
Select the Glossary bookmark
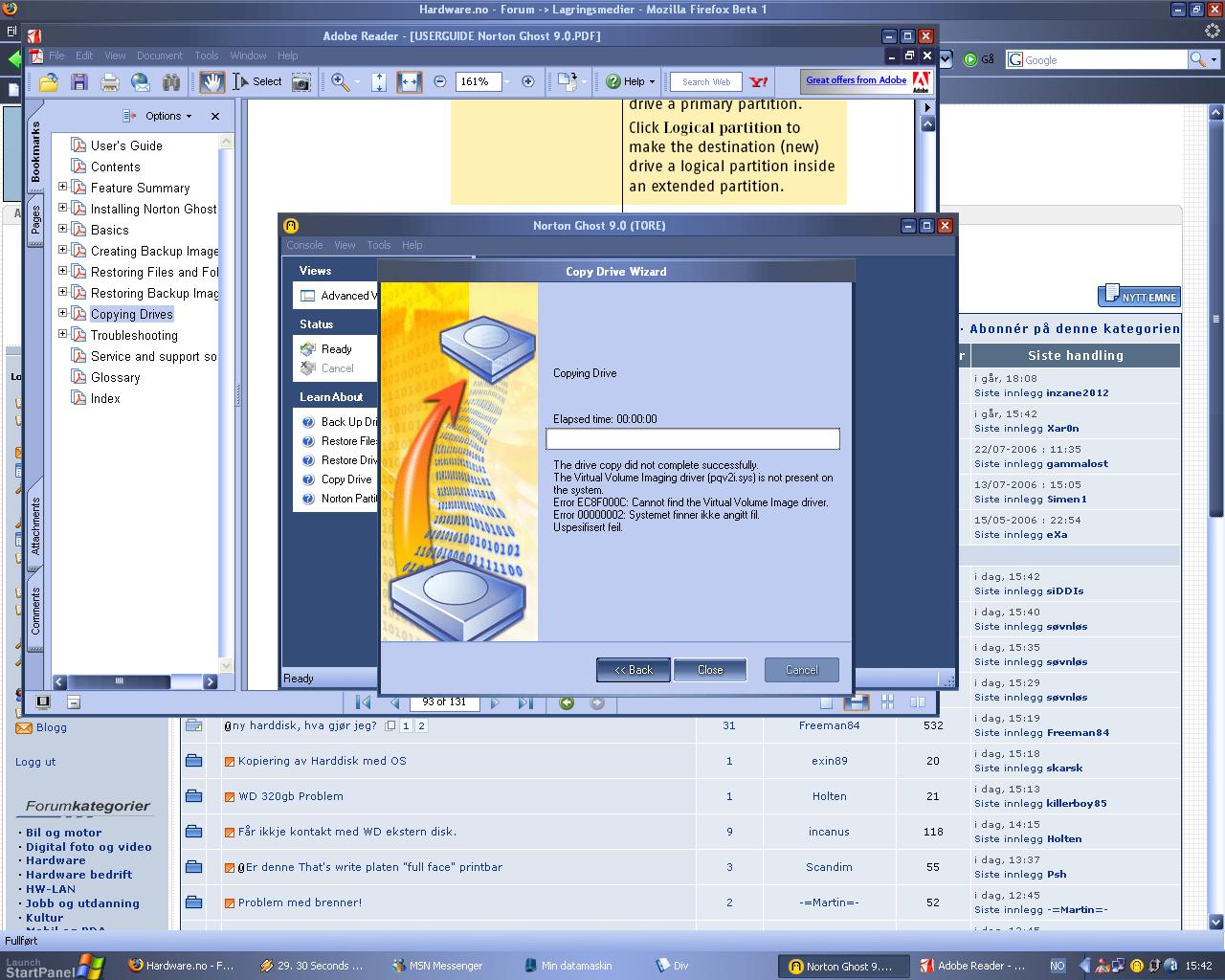tap(115, 377)
